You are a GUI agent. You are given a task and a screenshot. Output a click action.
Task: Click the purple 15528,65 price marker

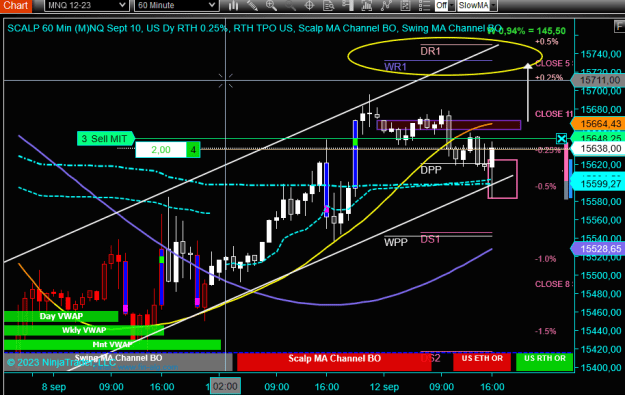598,249
